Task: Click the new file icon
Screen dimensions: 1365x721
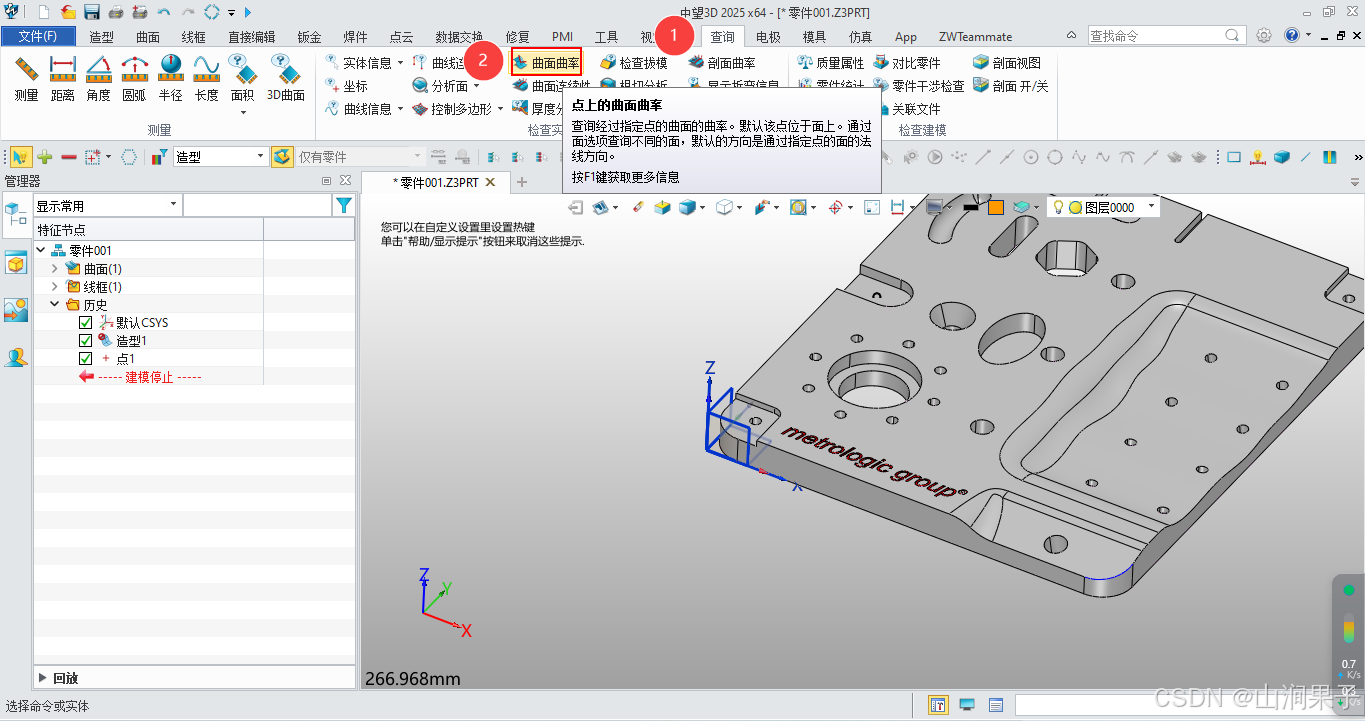Action: [x=44, y=12]
